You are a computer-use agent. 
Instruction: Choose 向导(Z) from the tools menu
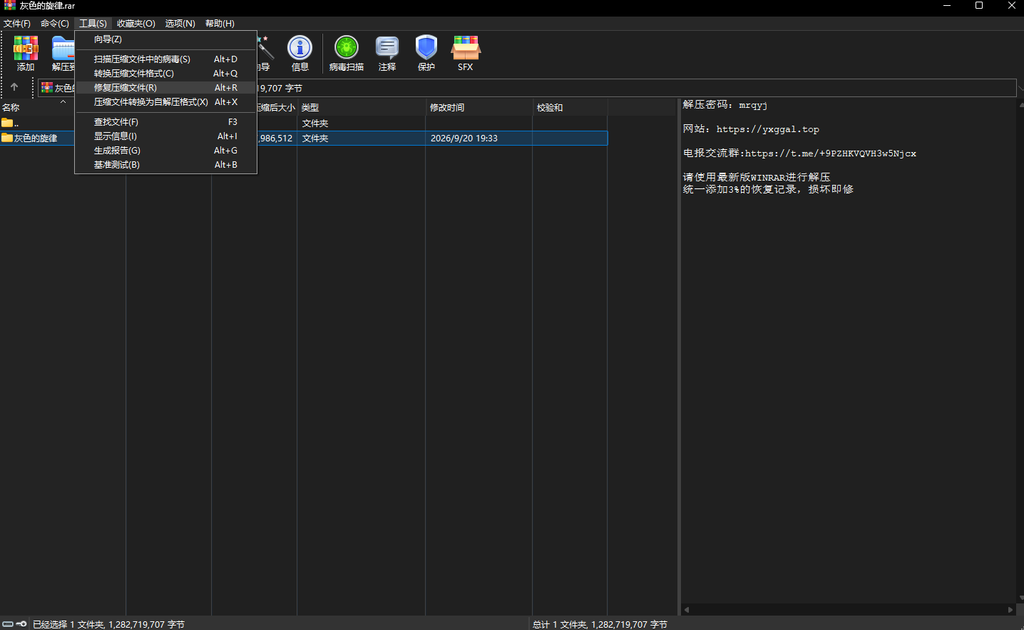[166, 39]
